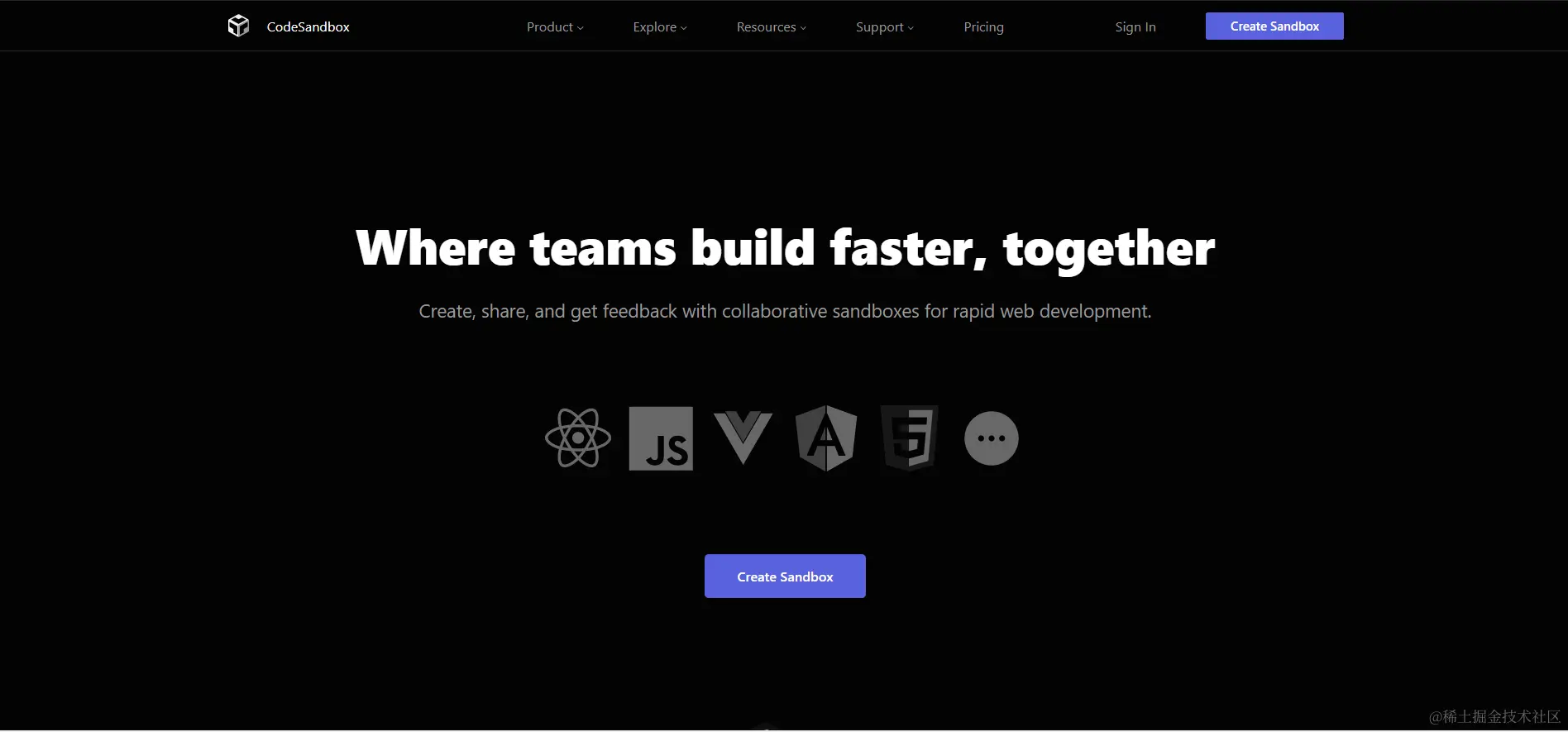
Task: Select the Angular shield icon
Action: 825,438
